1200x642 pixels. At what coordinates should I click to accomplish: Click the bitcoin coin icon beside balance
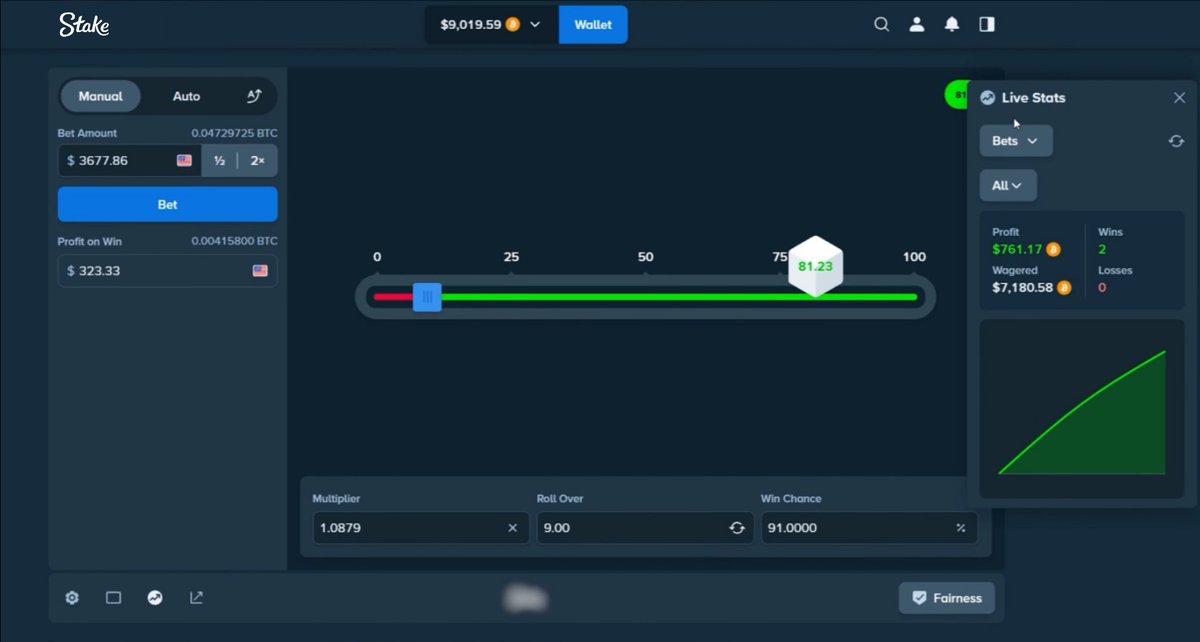coord(513,24)
